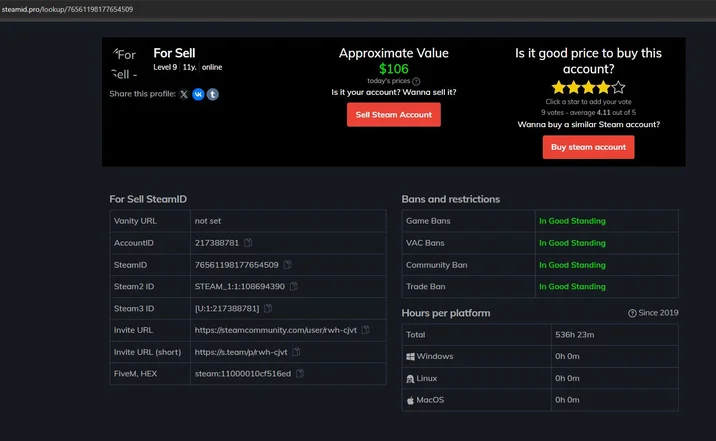The height and width of the screenshot is (441, 716).
Task: Select the 76561198177654509 SteamID text
Action: coord(237,265)
